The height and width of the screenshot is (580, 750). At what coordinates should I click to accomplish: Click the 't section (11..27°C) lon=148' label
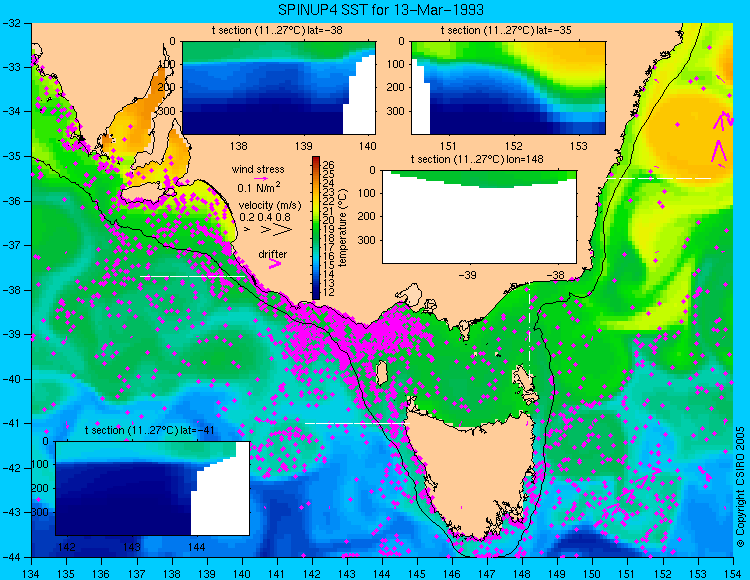pos(477,159)
